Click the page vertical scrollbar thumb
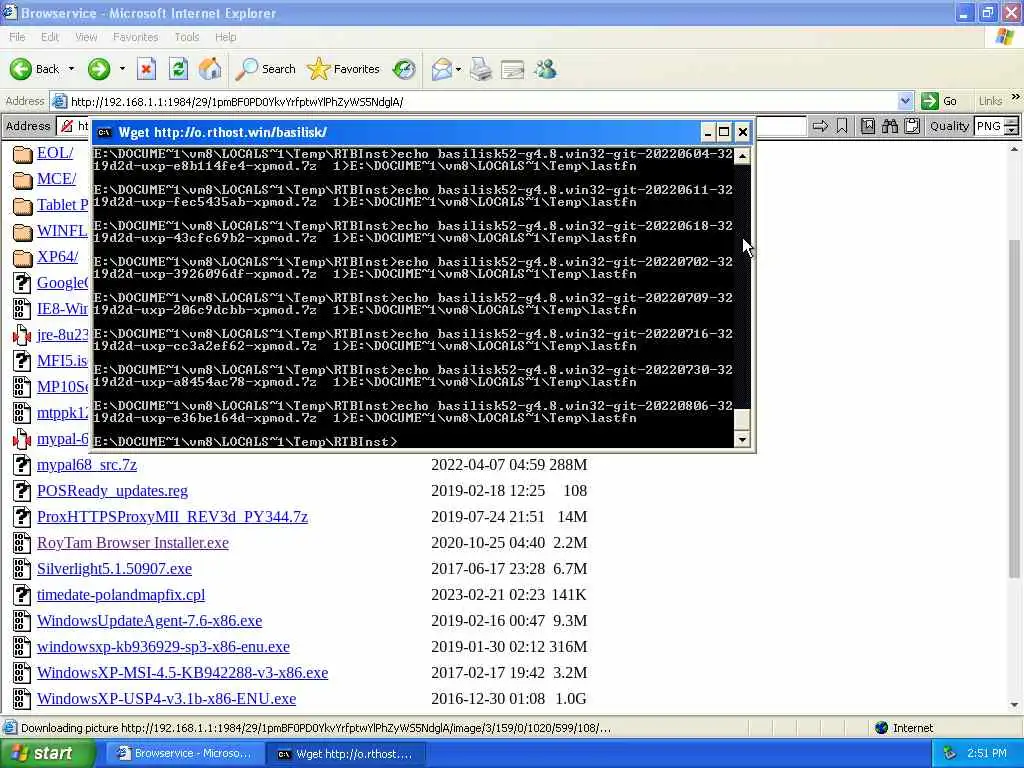The width and height of the screenshot is (1024, 768). (x=1014, y=408)
